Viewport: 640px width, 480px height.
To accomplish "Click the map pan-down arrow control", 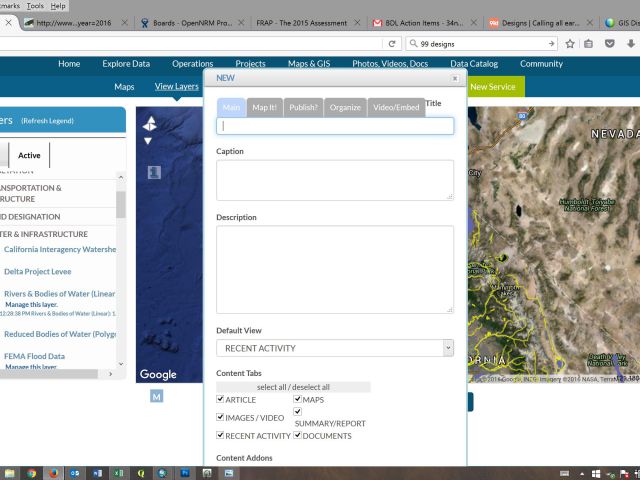I will point(148,141).
